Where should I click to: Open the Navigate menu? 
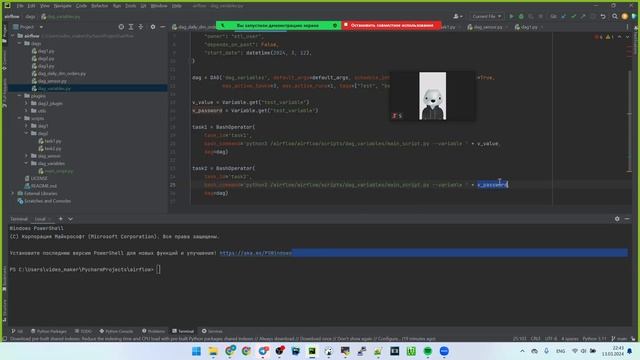62,6
